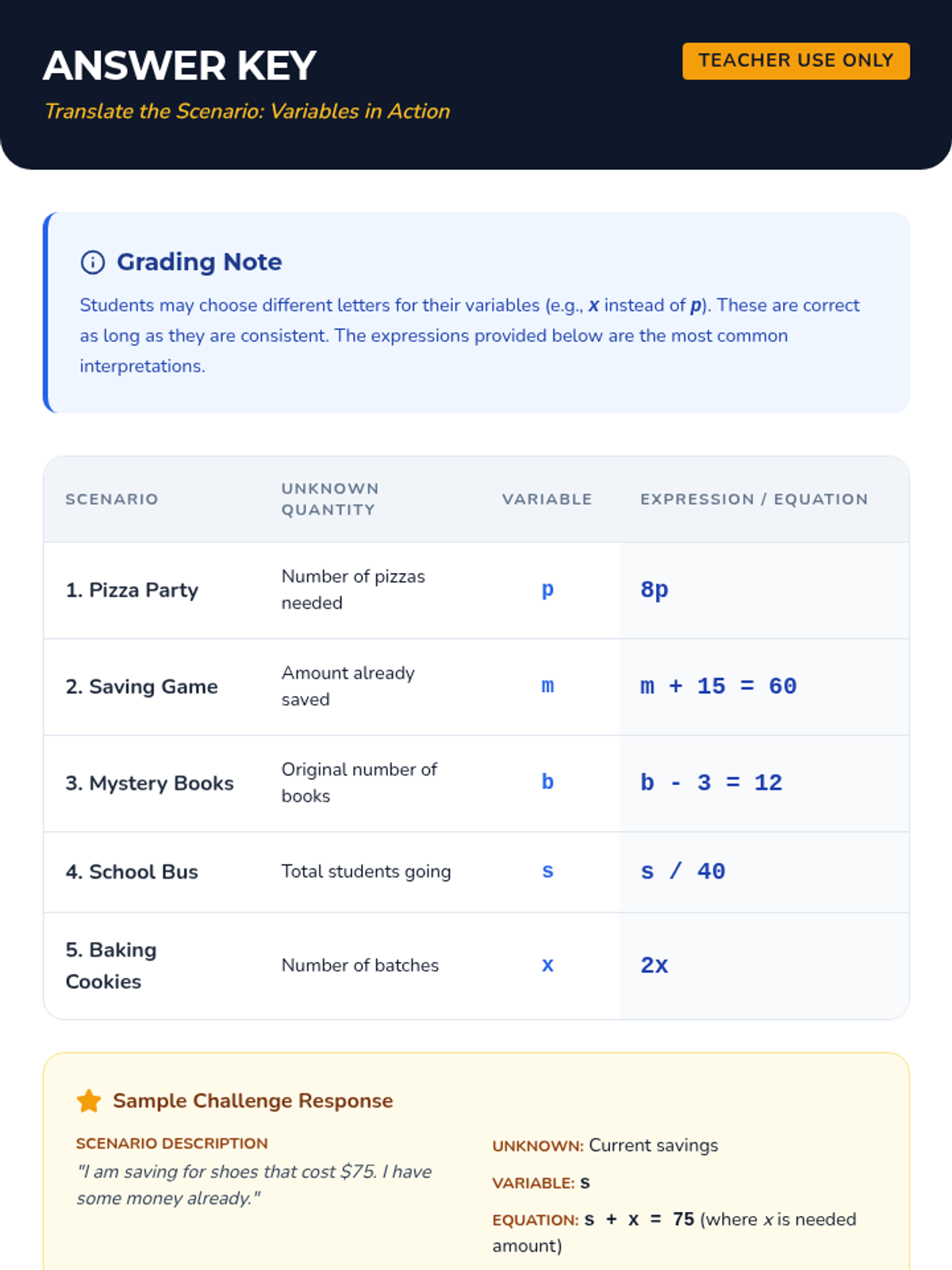
Task: Select the ANSWER KEY heading
Action: pos(180,65)
